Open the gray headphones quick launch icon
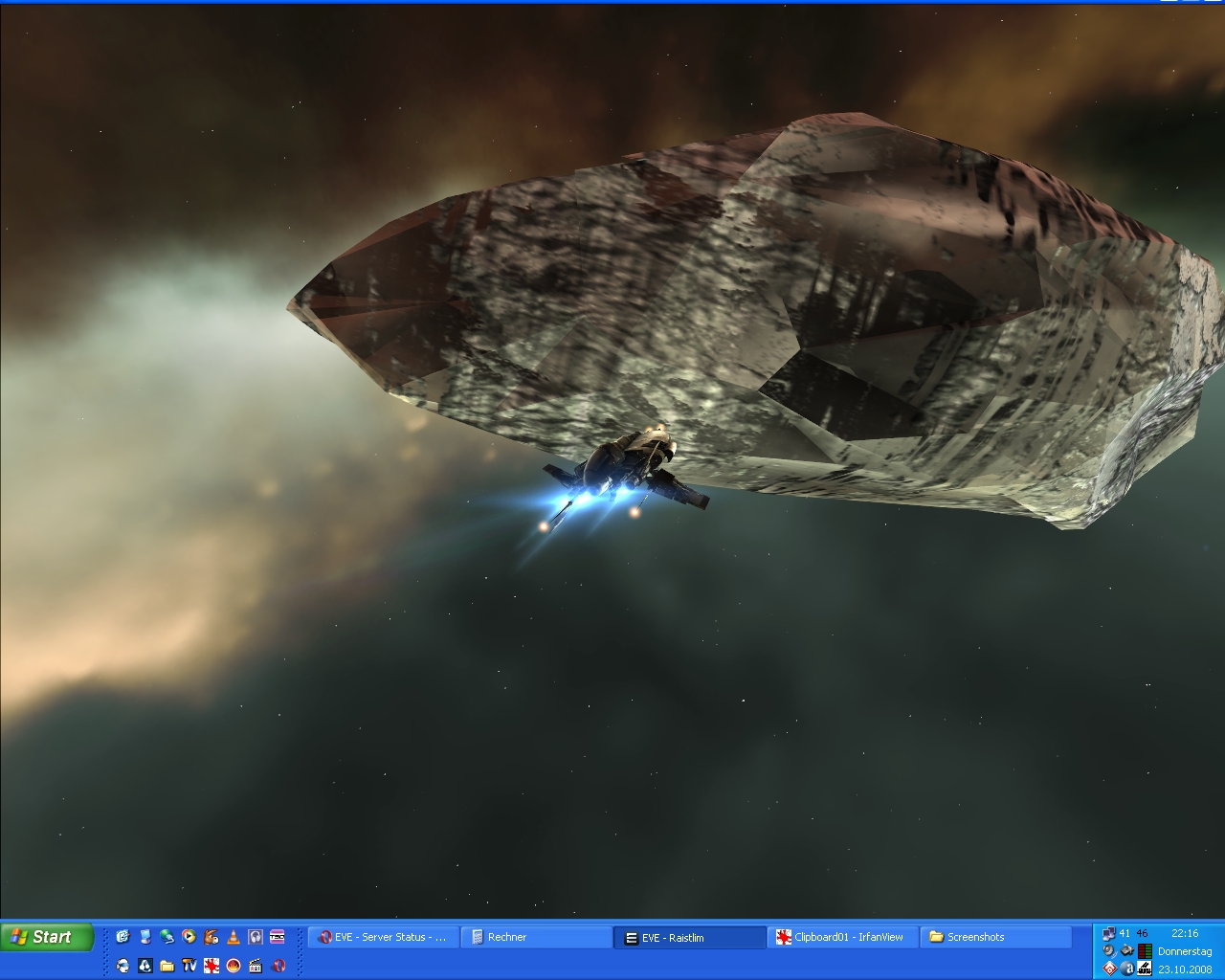1225x980 pixels. point(255,937)
